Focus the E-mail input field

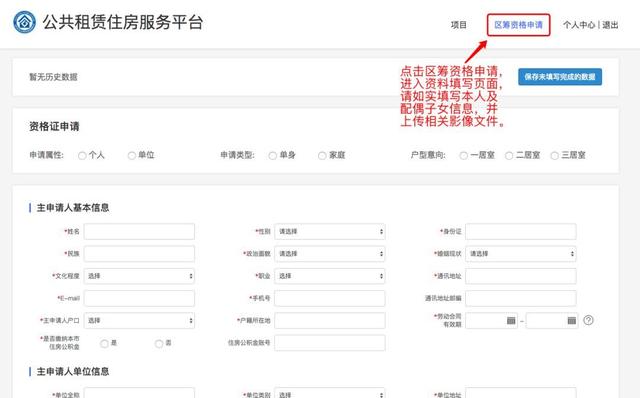139,298
